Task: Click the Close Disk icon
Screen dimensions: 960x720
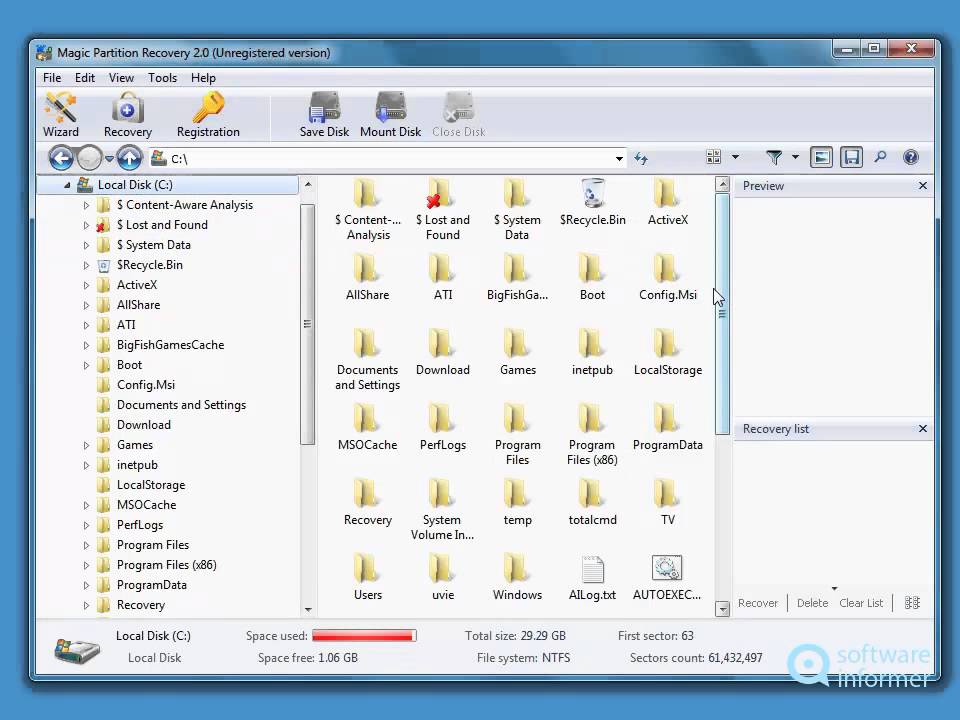Action: coord(459,114)
